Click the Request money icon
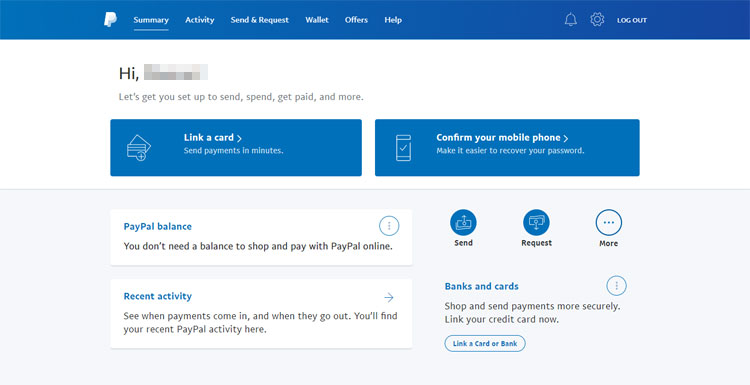This screenshot has height=385, width=750. pos(536,222)
